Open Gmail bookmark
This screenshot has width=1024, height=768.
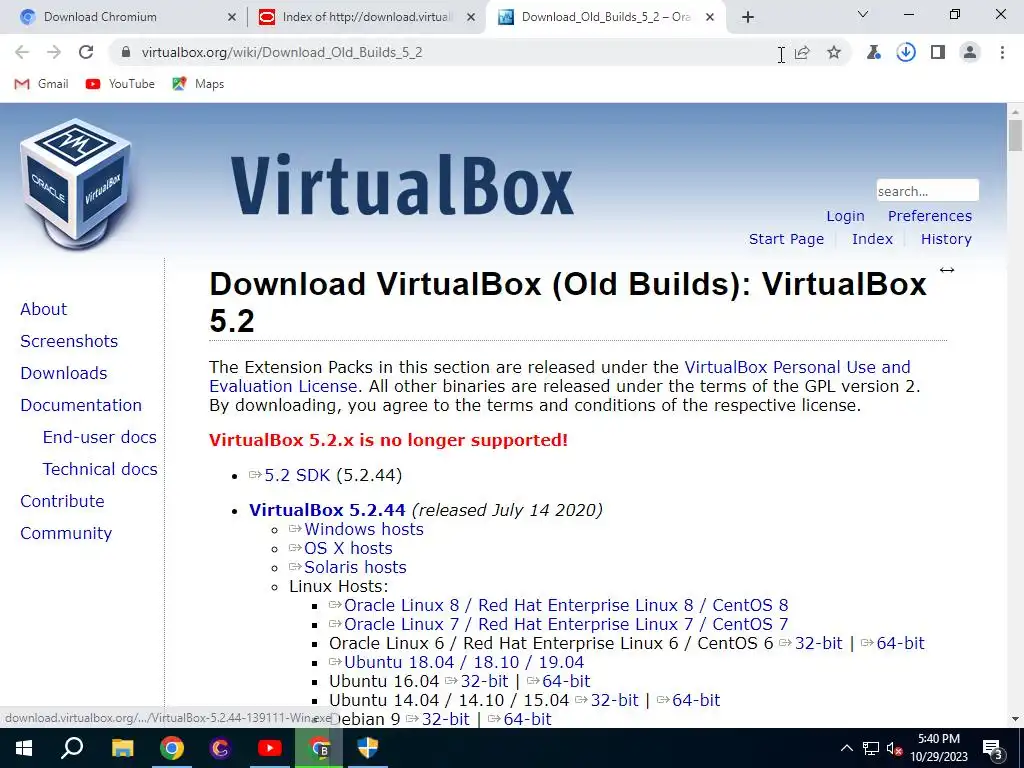(42, 84)
